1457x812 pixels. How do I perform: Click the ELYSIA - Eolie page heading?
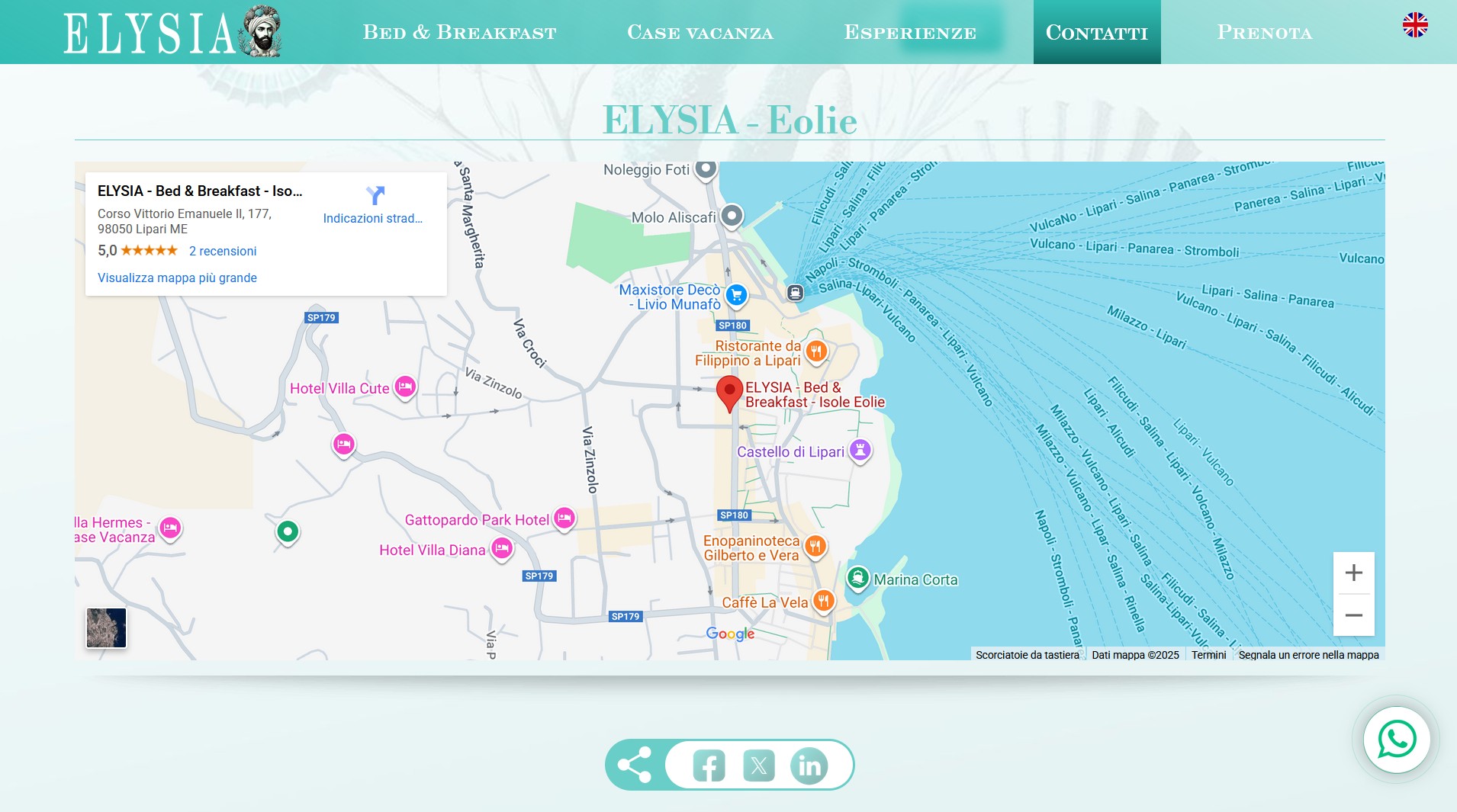[x=729, y=120]
